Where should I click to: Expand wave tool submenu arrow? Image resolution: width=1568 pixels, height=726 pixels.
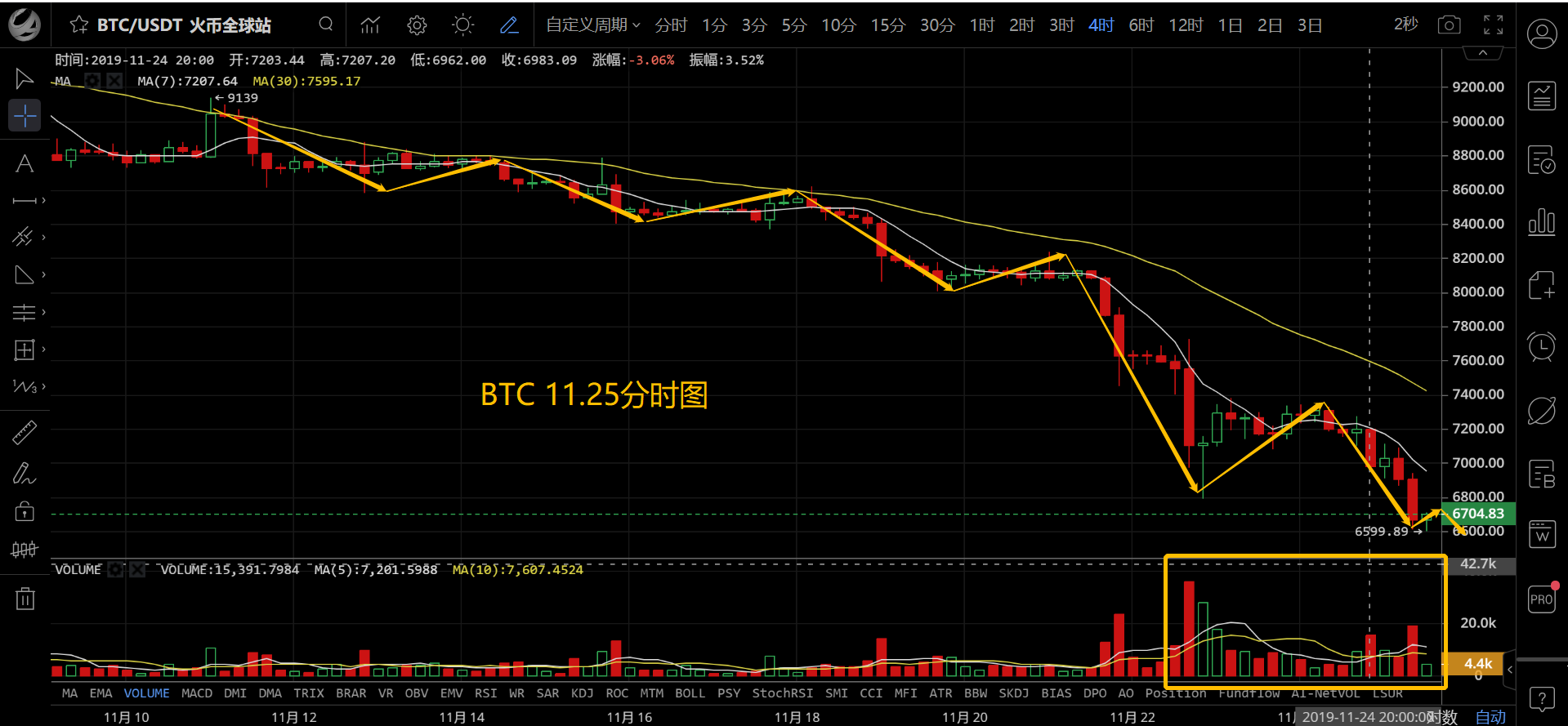43,386
